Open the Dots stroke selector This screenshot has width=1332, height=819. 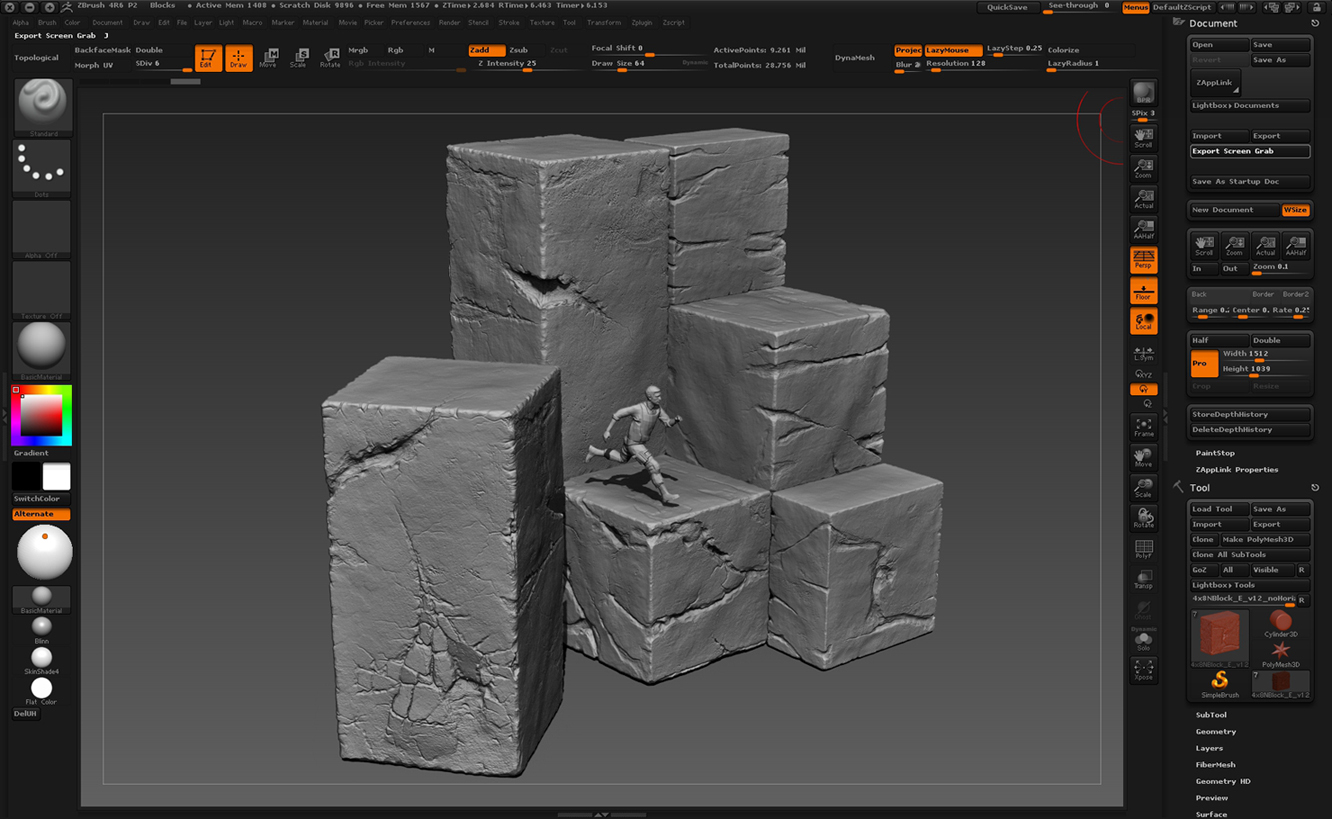tap(42, 167)
